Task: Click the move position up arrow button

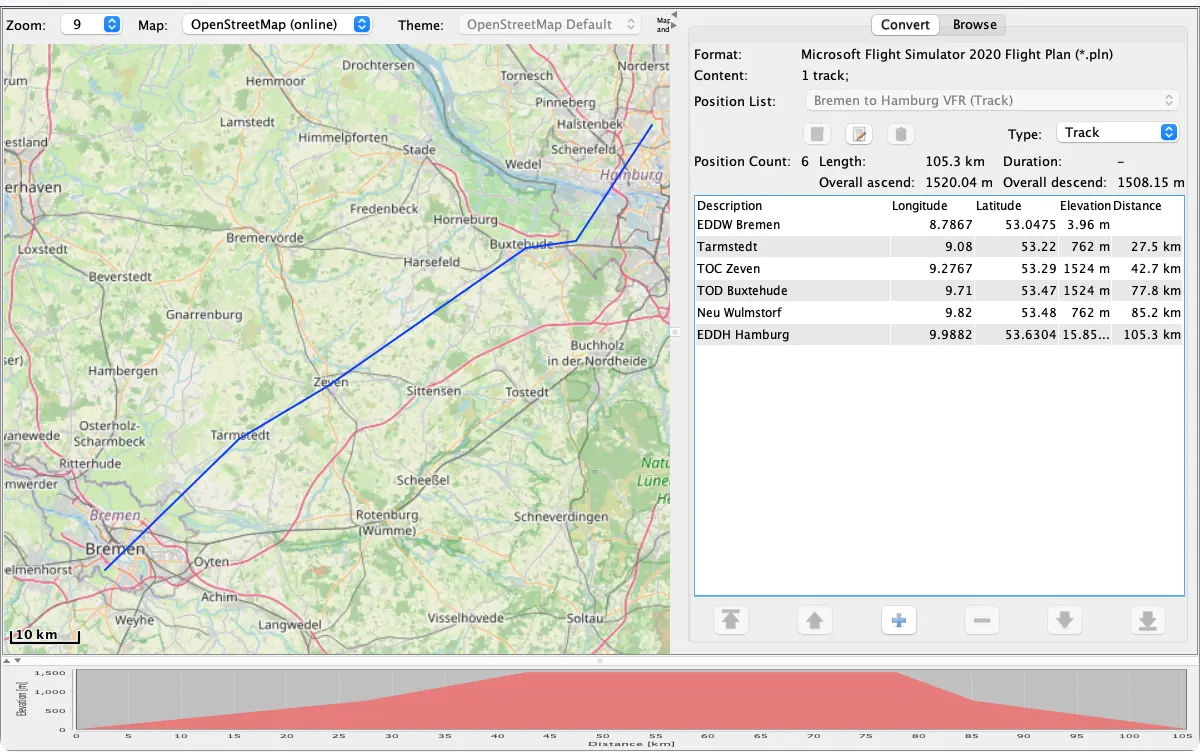Action: (x=815, y=621)
